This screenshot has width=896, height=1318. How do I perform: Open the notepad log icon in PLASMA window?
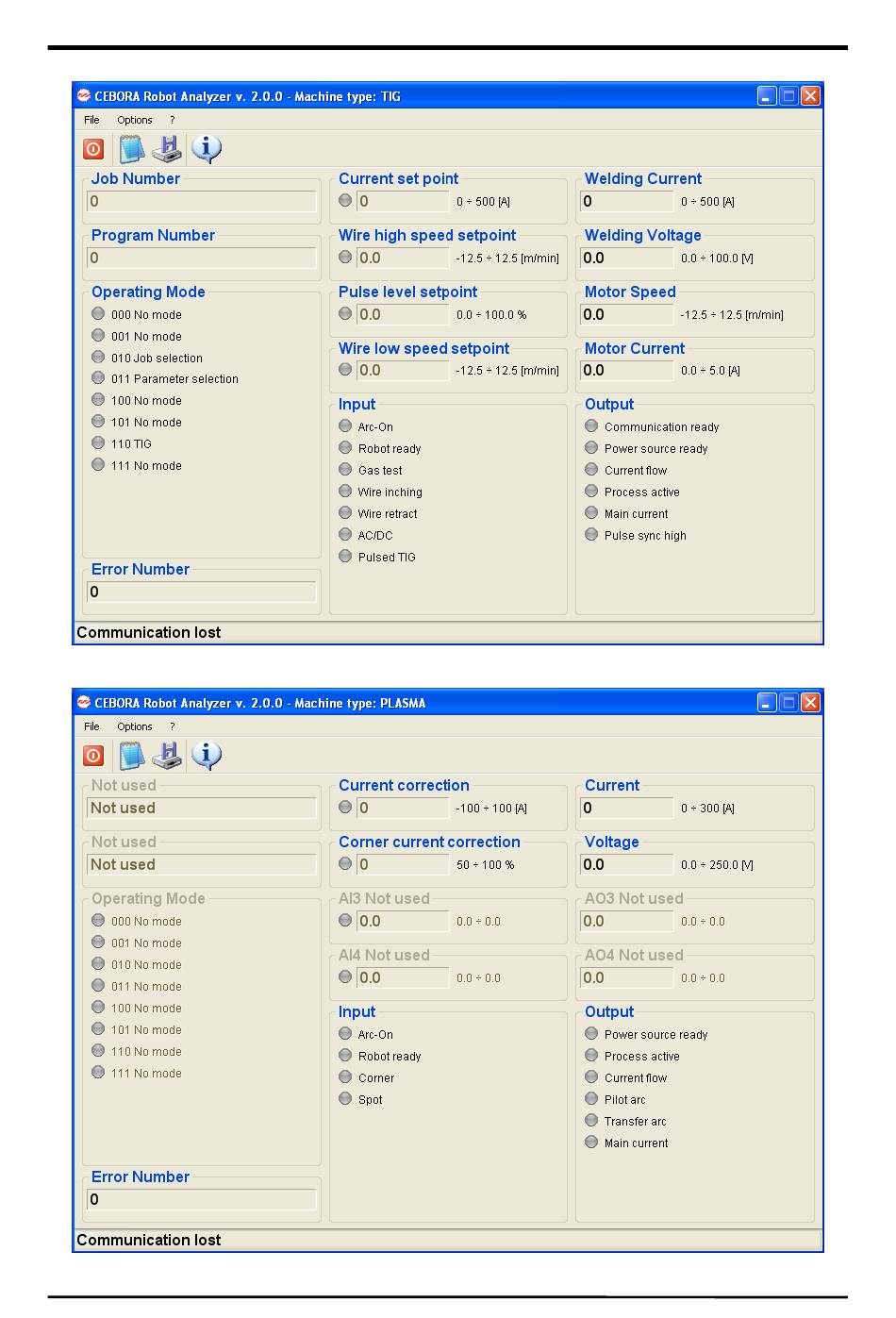pos(131,756)
